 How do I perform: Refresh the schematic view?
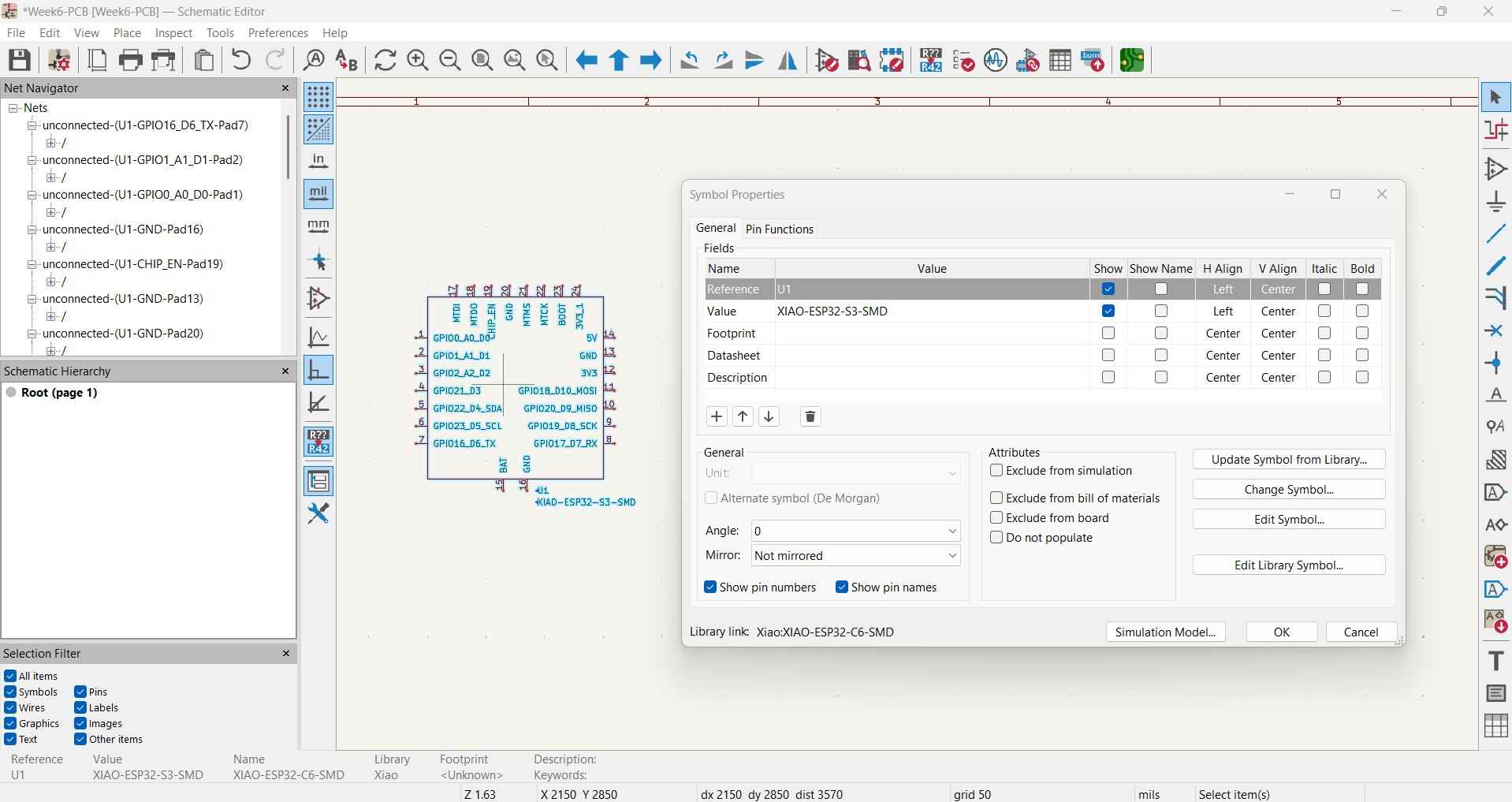pos(385,60)
